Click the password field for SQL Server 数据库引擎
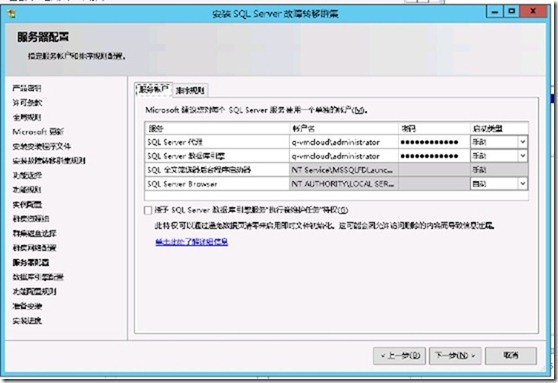The height and width of the screenshot is (383, 558). click(434, 156)
